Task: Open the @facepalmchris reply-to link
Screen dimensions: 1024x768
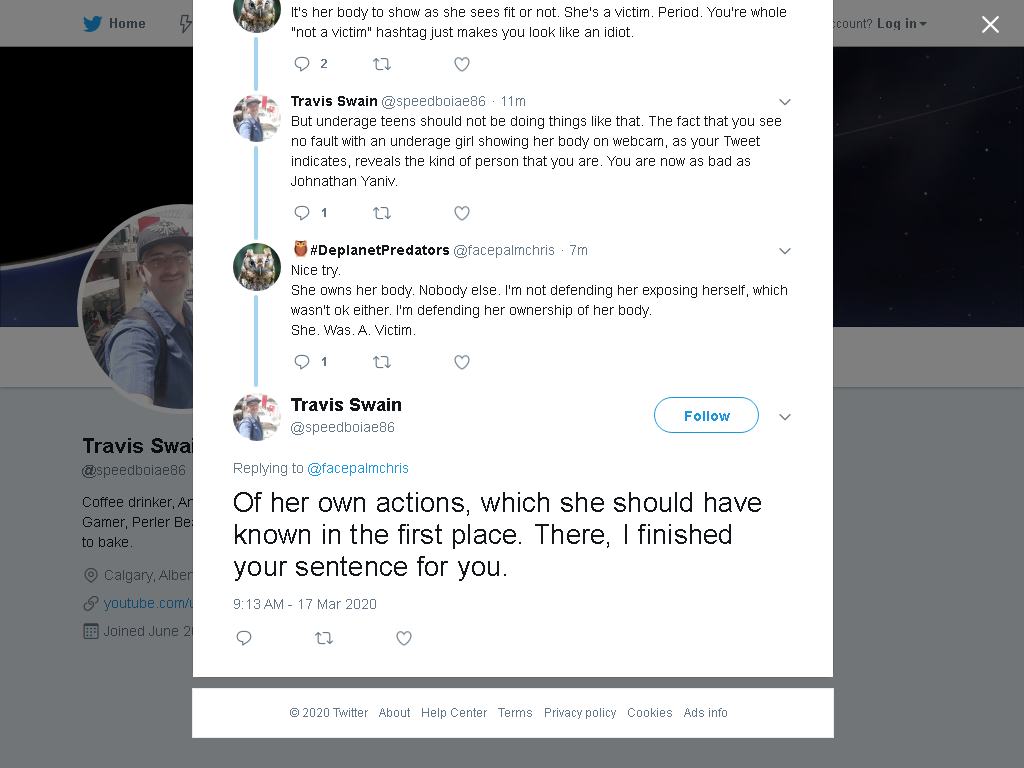Action: coord(358,468)
